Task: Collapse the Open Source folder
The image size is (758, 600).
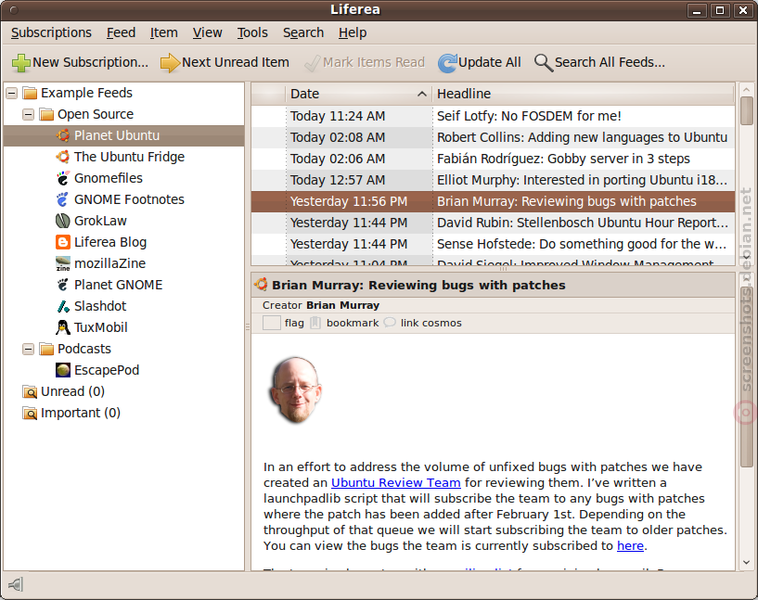Action: (x=29, y=114)
